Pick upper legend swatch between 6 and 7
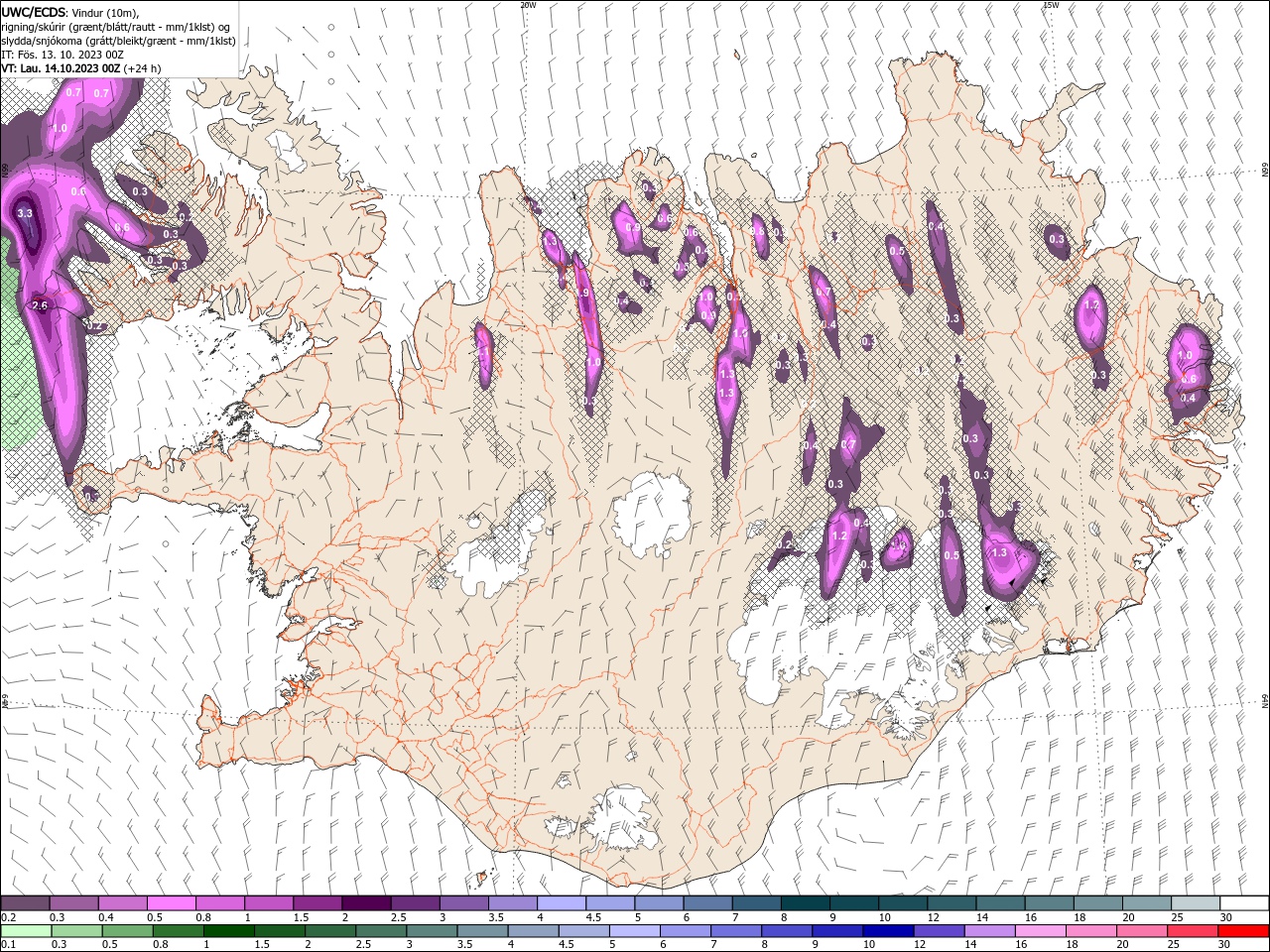 point(707,902)
